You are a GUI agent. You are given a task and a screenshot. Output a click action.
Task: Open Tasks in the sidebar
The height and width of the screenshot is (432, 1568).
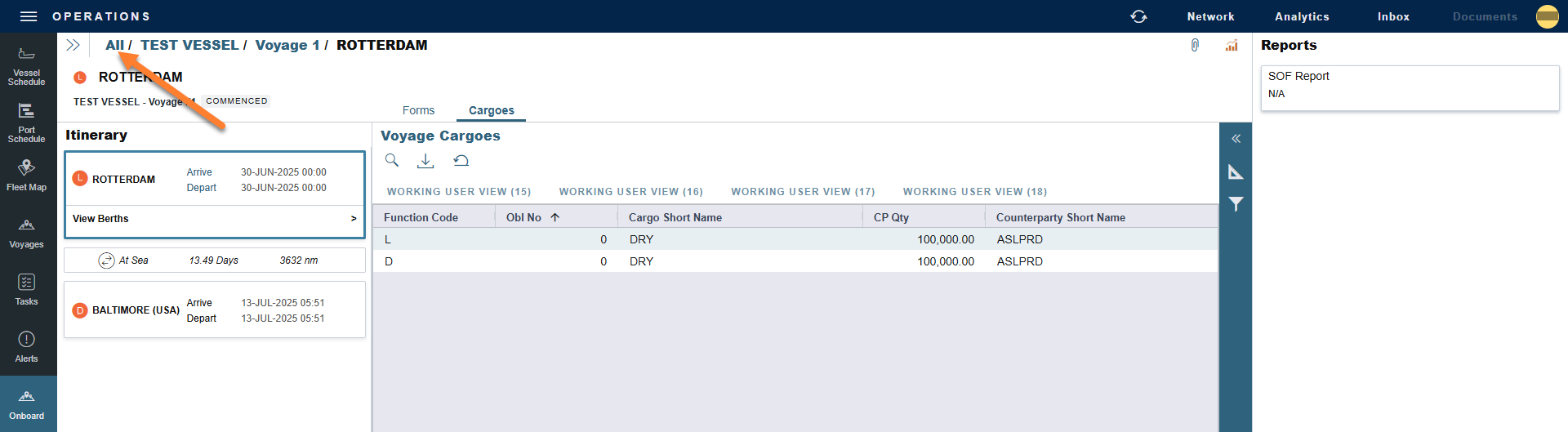(27, 290)
